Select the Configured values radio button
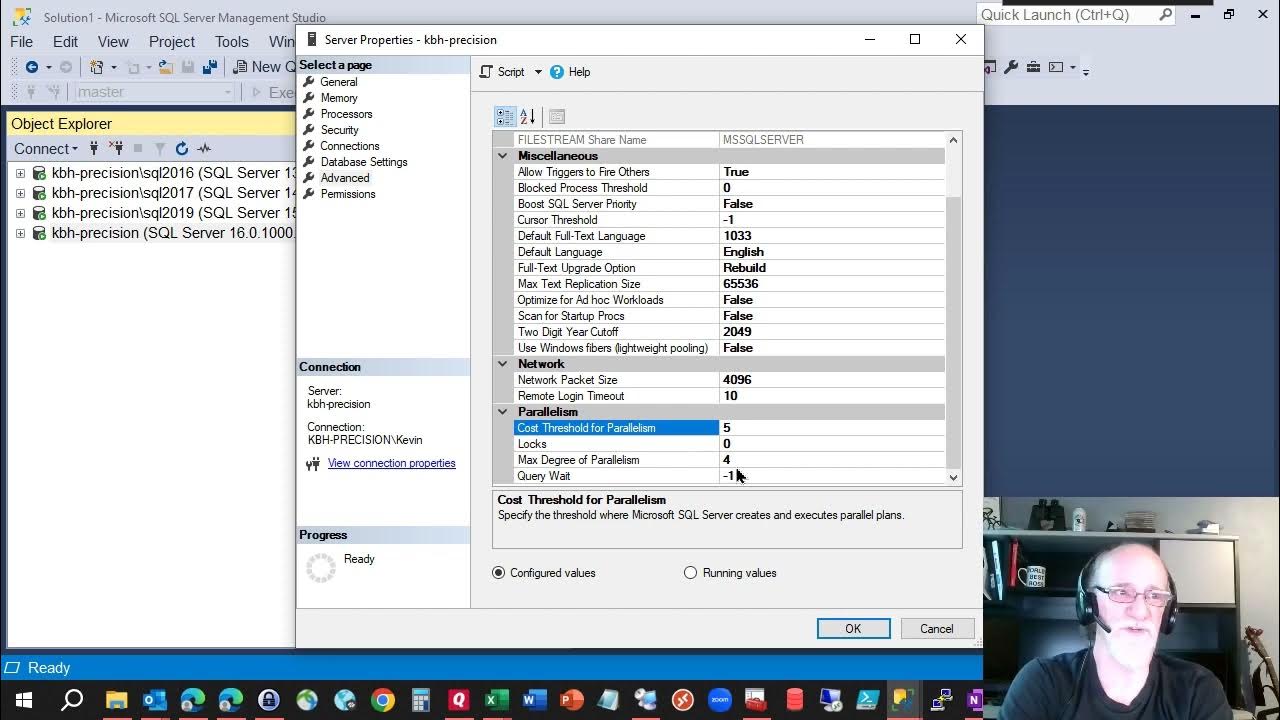This screenshot has height=720, width=1280. click(499, 573)
